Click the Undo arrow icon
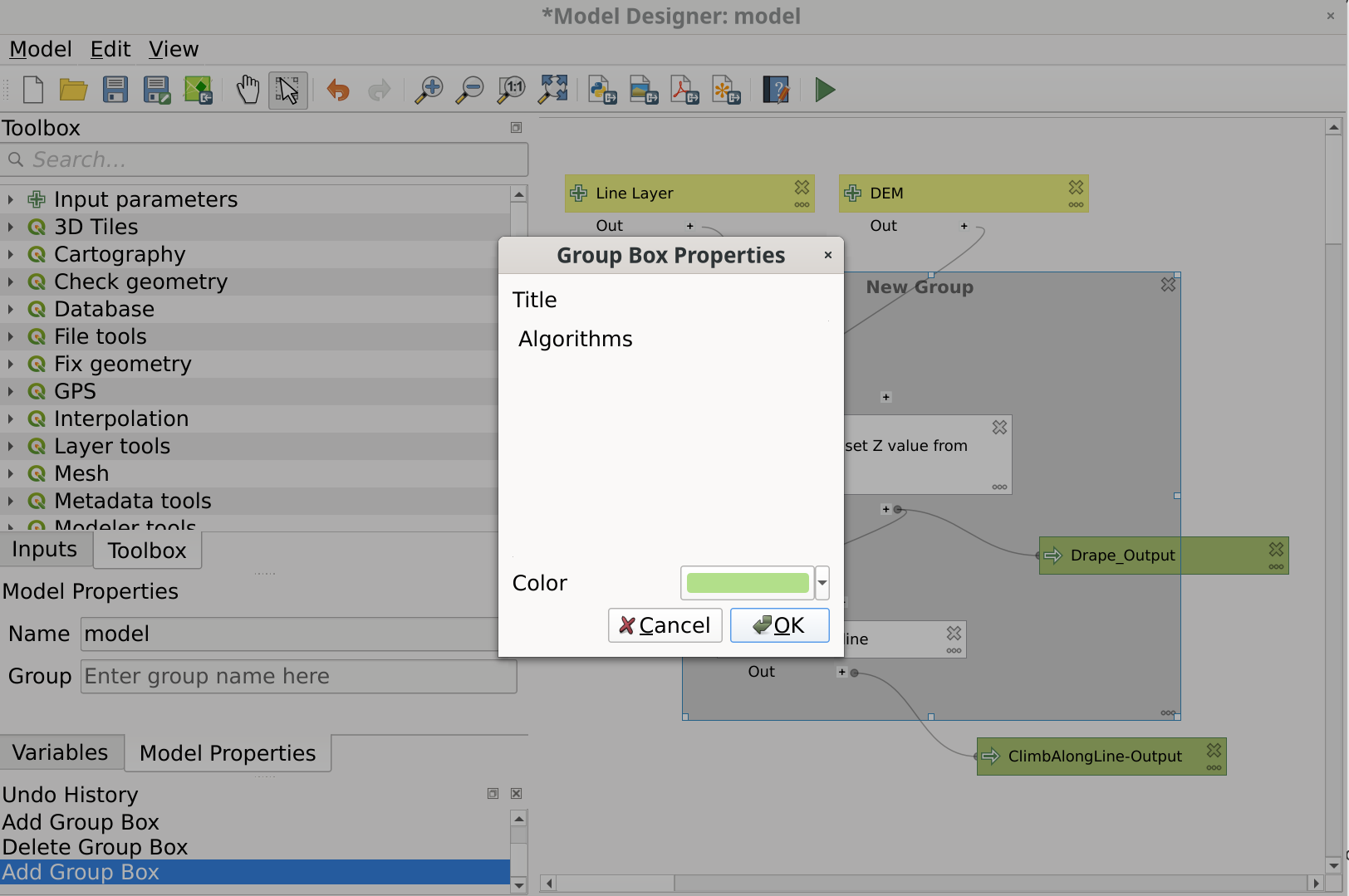The image size is (1349, 896). tap(338, 90)
